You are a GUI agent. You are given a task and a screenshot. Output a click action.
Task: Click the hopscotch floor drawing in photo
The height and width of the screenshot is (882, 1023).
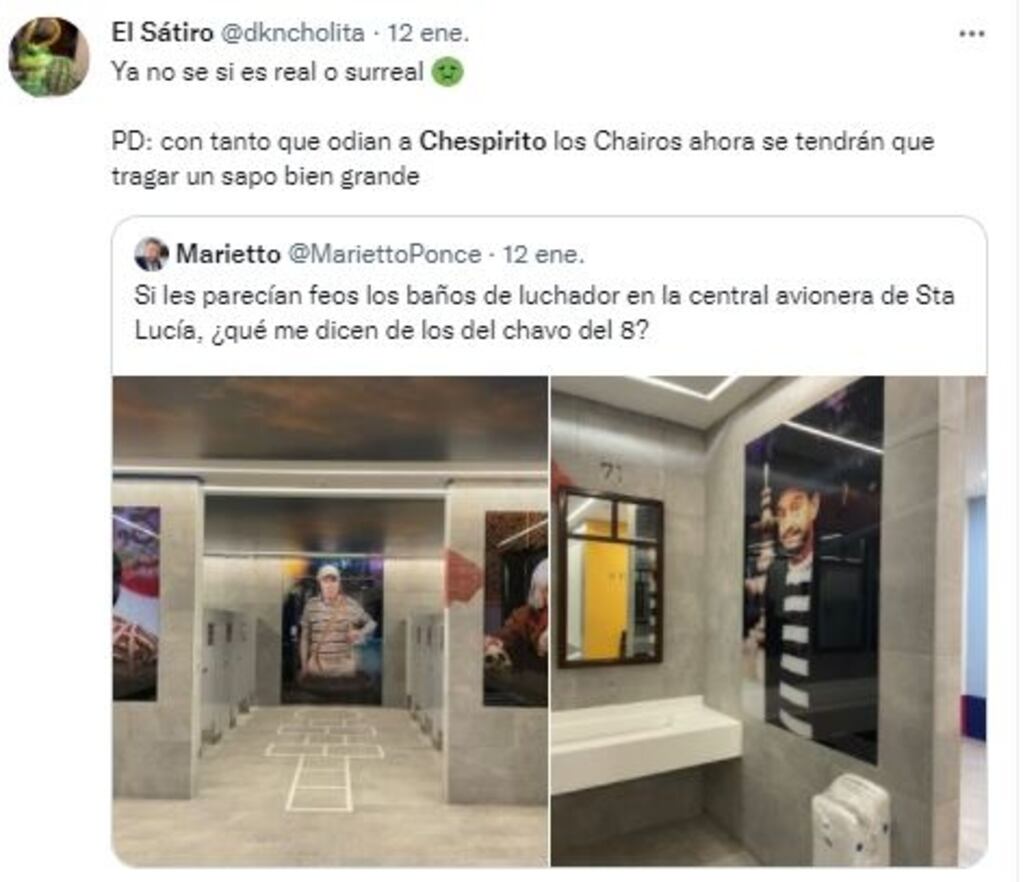[323, 758]
